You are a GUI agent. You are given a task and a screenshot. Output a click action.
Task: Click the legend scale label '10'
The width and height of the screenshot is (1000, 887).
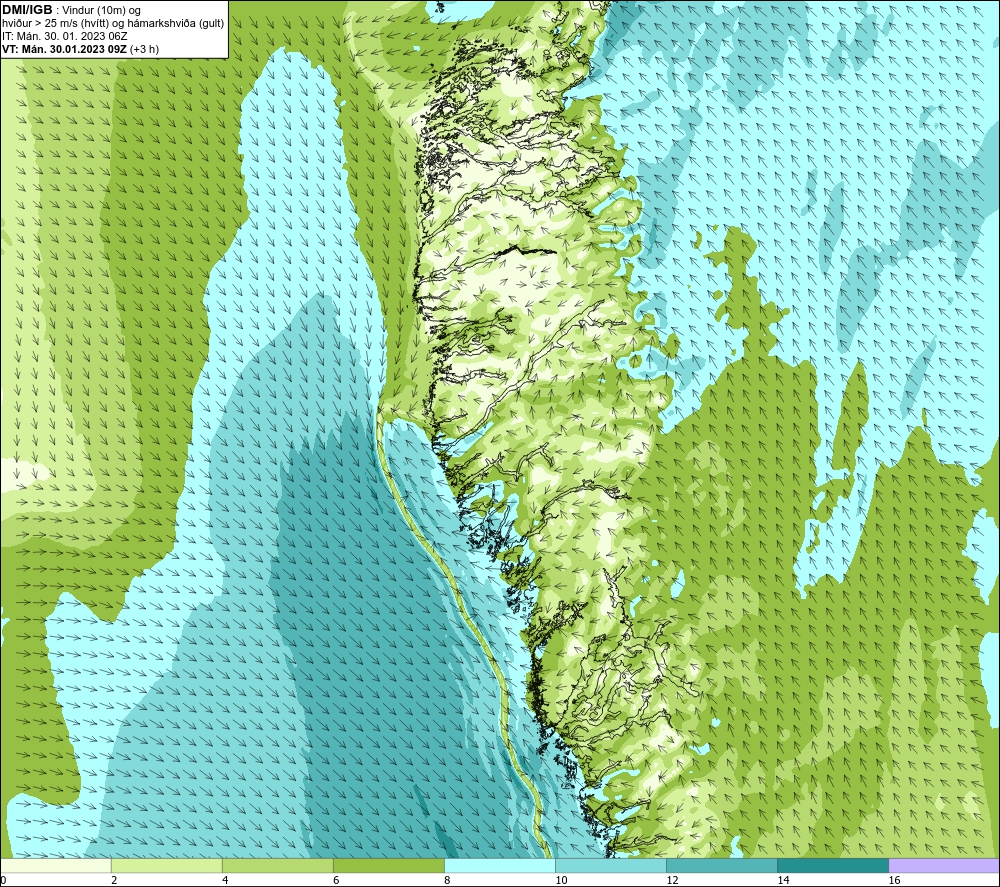[x=561, y=881]
